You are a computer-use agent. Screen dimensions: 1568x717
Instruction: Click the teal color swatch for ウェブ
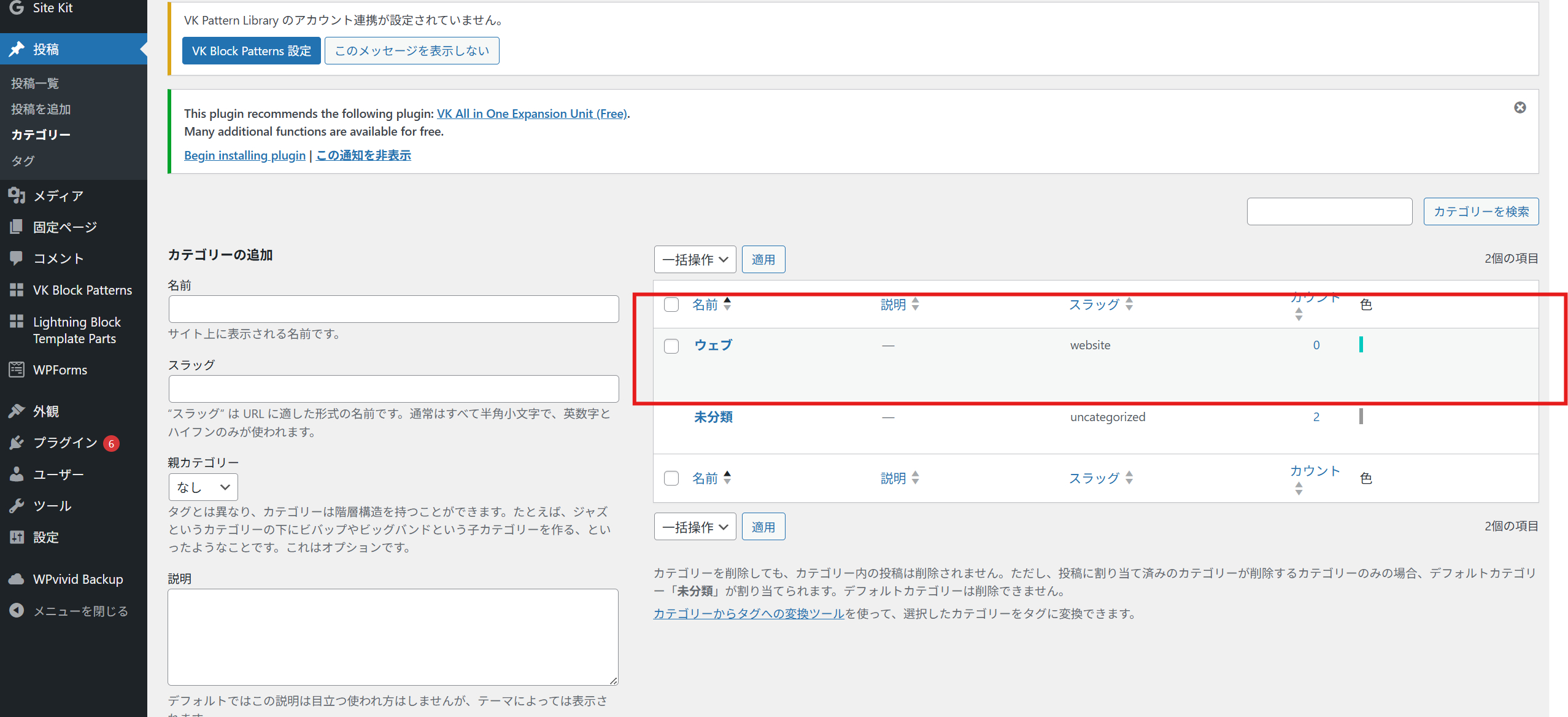coord(1362,345)
